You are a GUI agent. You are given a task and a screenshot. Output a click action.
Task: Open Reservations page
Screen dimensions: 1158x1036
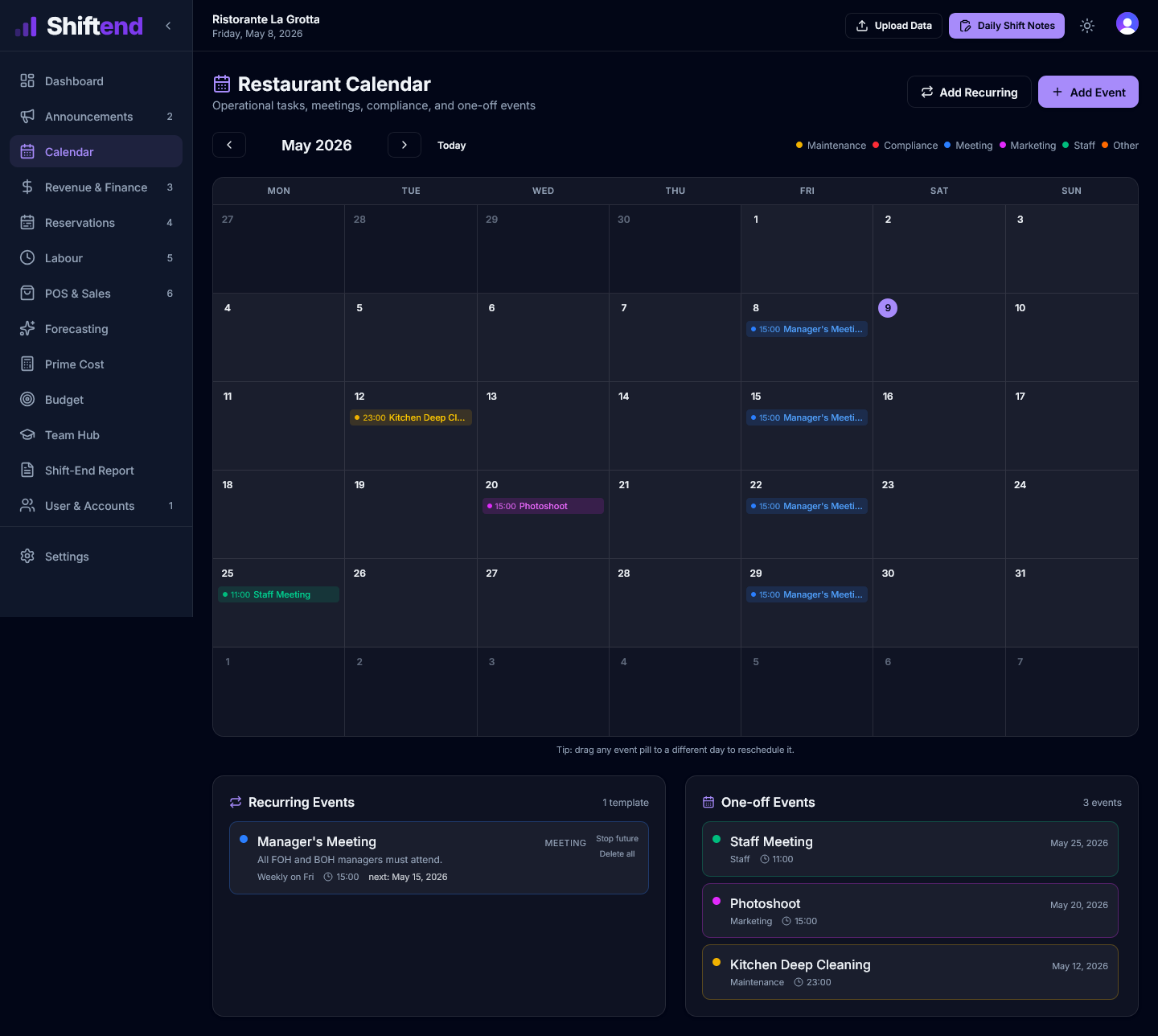coord(96,223)
